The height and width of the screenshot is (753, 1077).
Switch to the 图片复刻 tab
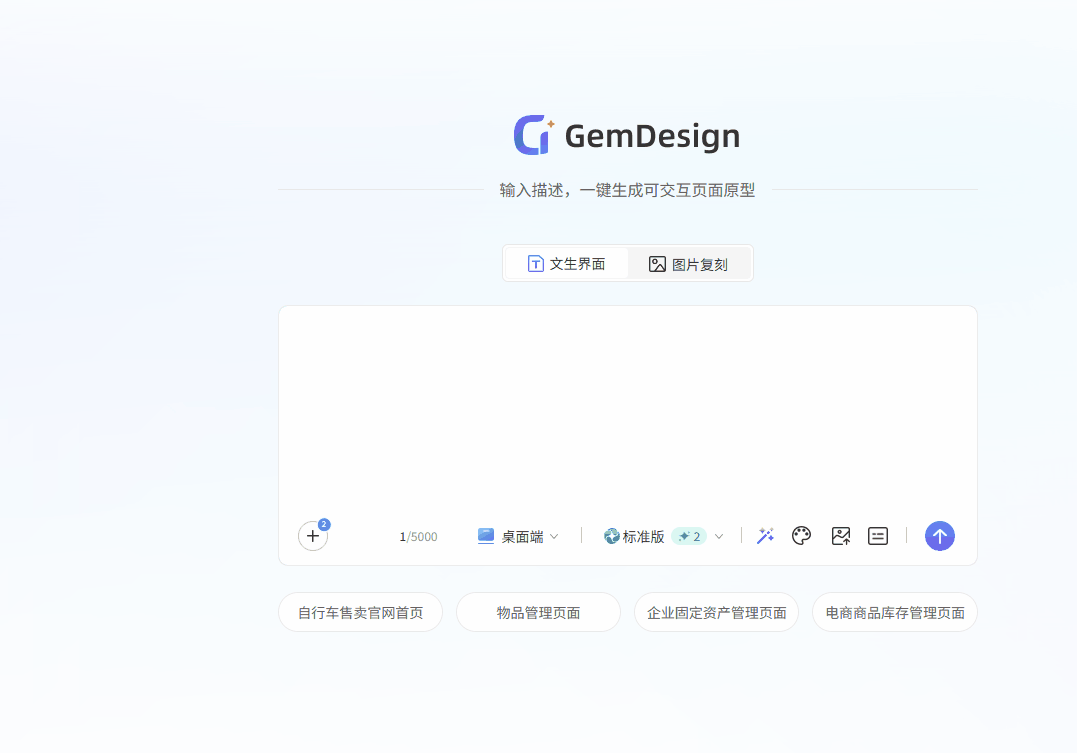tap(688, 264)
